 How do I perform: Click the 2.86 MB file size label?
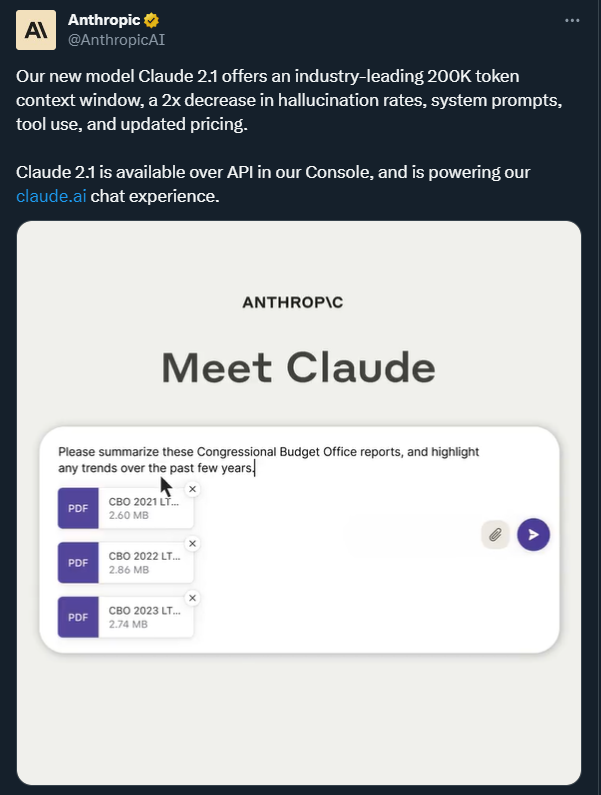coord(129,570)
